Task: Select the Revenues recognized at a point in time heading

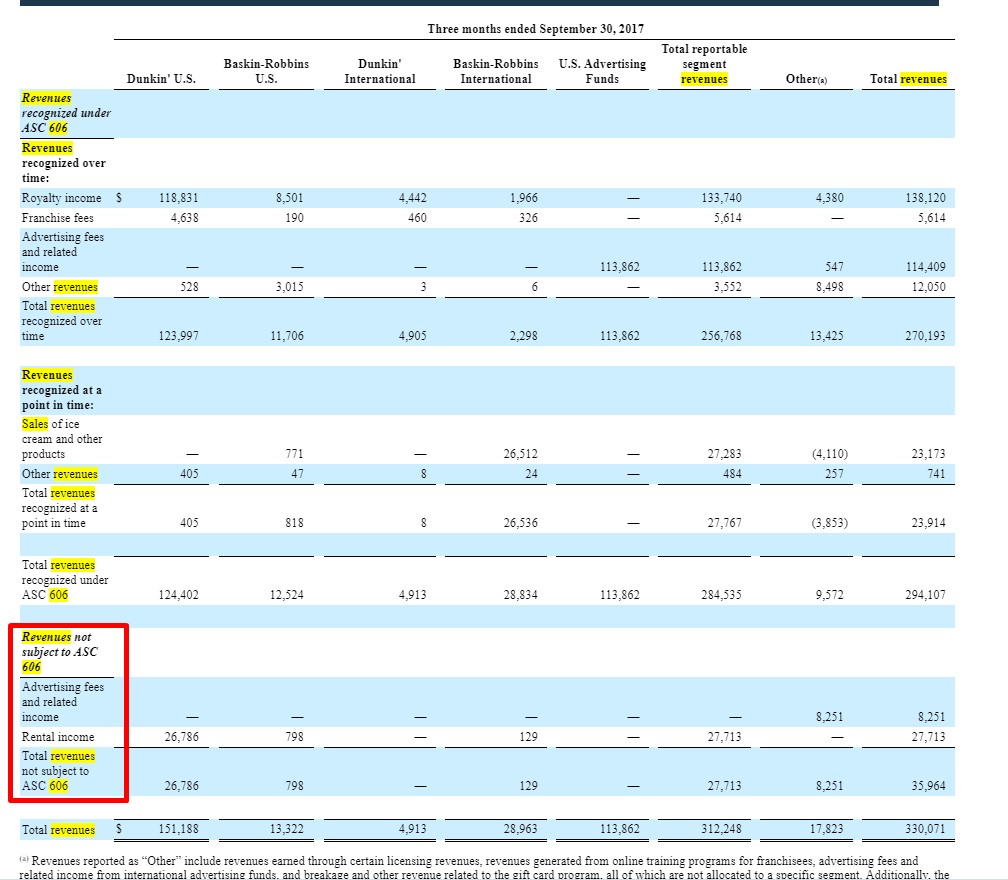Action: pos(62,390)
